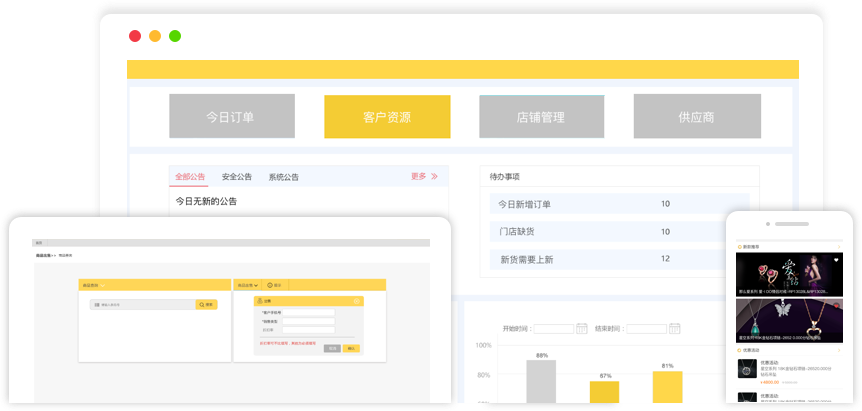This screenshot has width=862, height=411.
Task: Expand arrow beside 优惠活动 section on phone
Action: click(x=839, y=350)
